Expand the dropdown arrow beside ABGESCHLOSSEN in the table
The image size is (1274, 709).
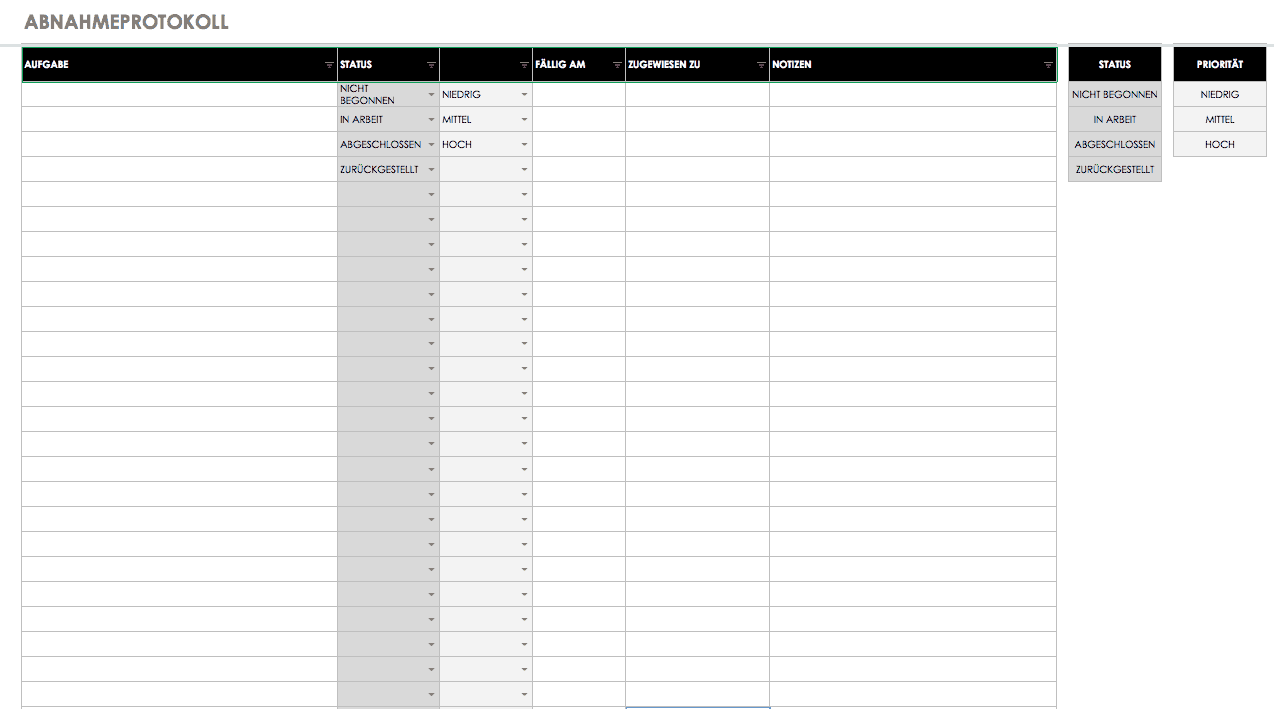[431, 145]
